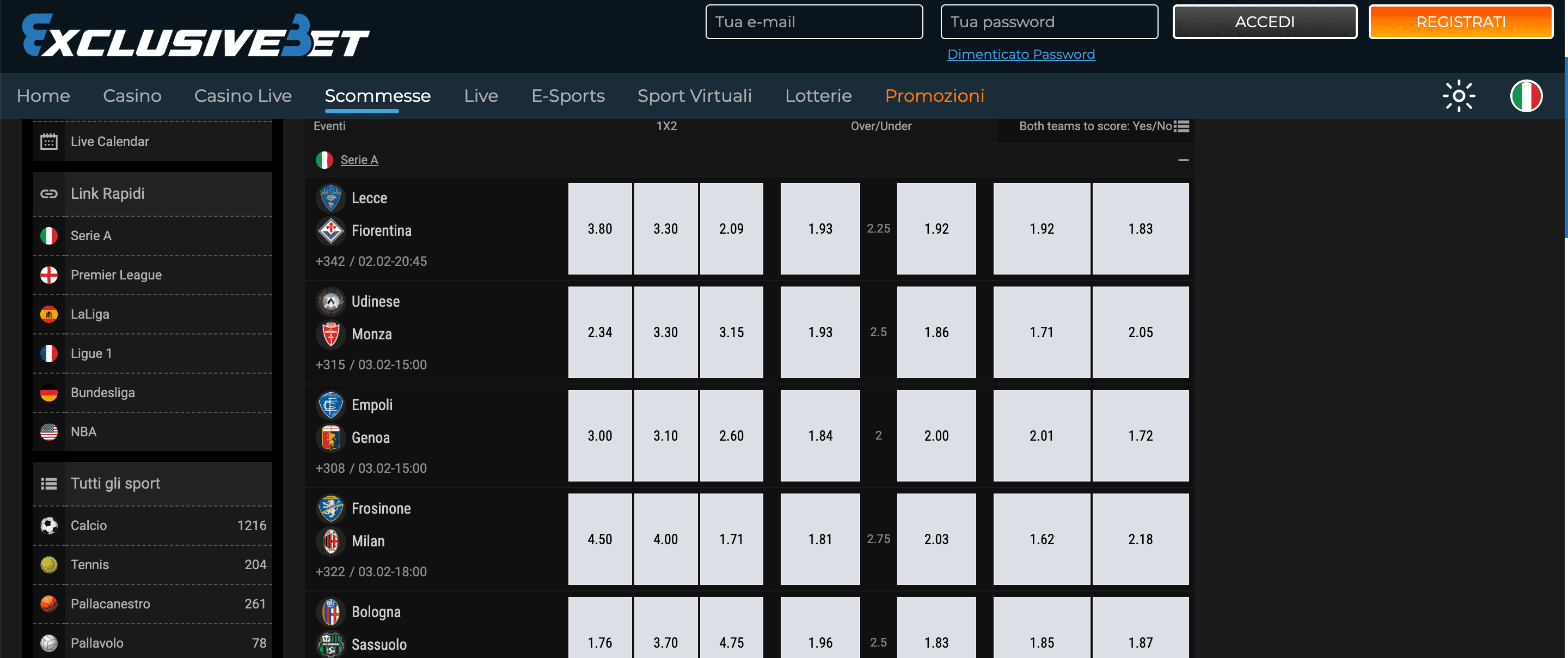Screen dimensions: 1568x658
Task: Click the France flag icon for Ligue 1
Action: click(x=48, y=354)
